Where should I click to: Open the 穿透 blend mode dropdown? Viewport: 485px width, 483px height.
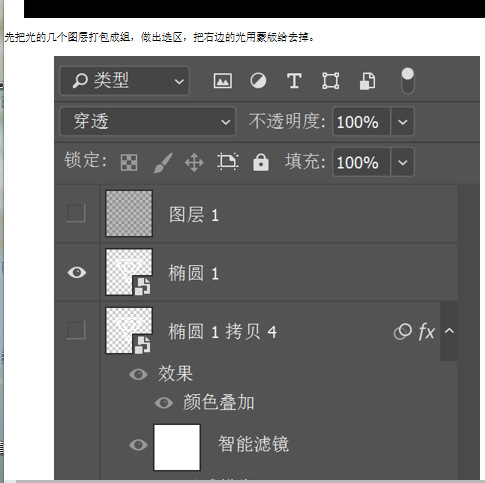click(x=148, y=122)
